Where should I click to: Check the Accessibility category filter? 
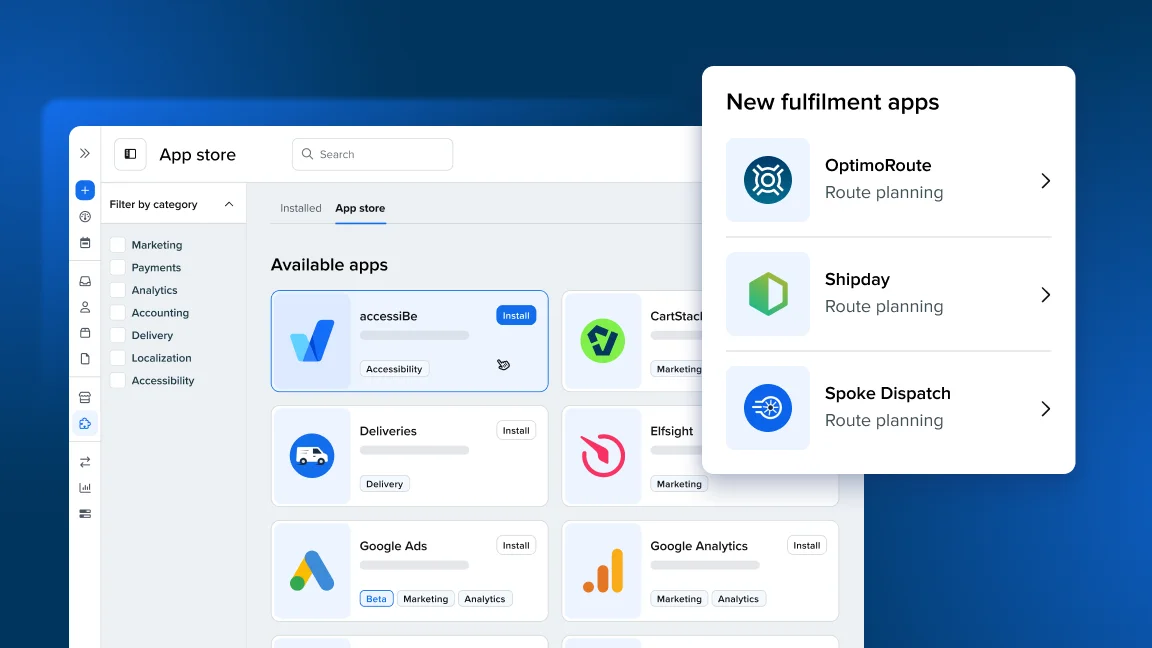[118, 381]
